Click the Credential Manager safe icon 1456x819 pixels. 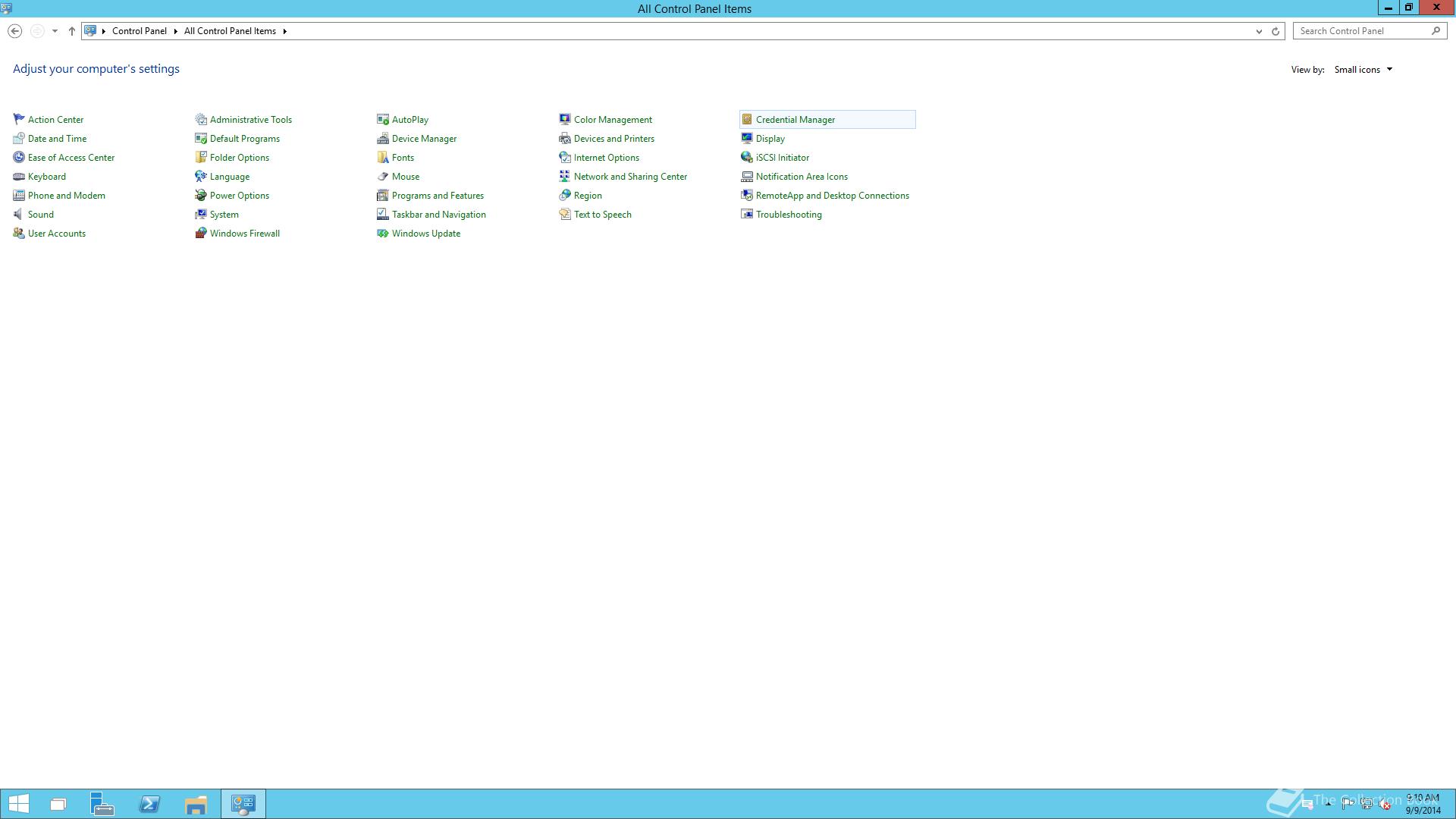pyautogui.click(x=747, y=119)
